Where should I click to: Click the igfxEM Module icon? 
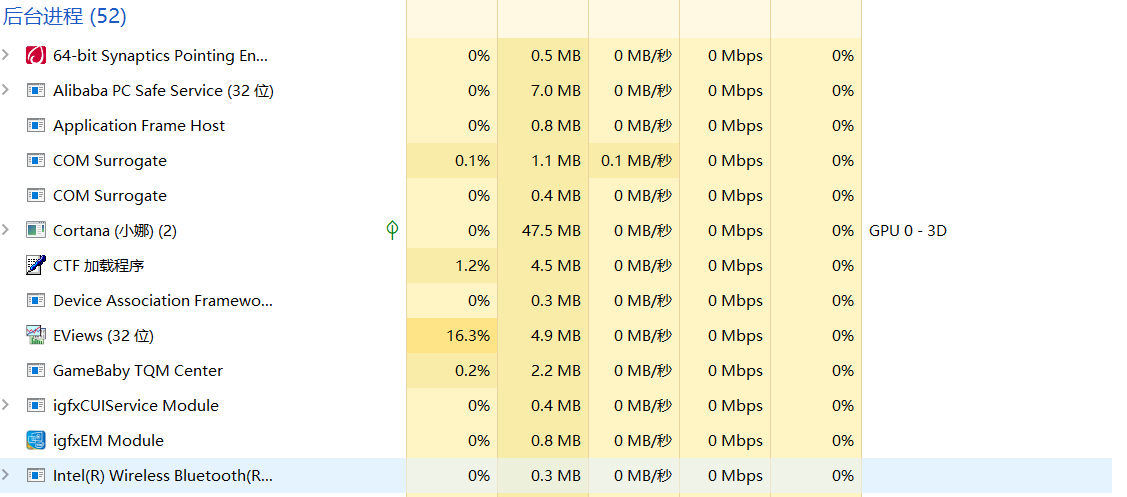(x=36, y=441)
